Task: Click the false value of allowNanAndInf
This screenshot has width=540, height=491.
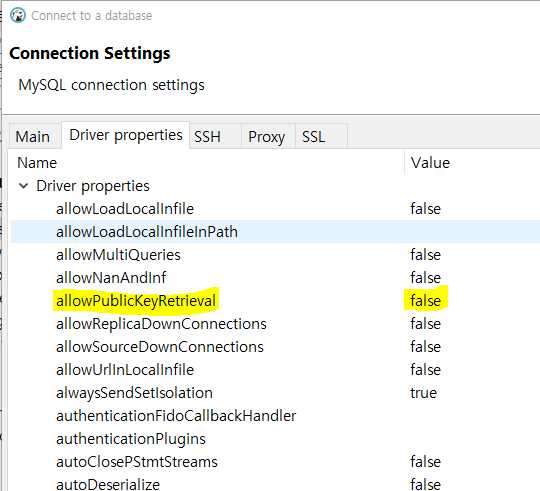Action: point(425,278)
